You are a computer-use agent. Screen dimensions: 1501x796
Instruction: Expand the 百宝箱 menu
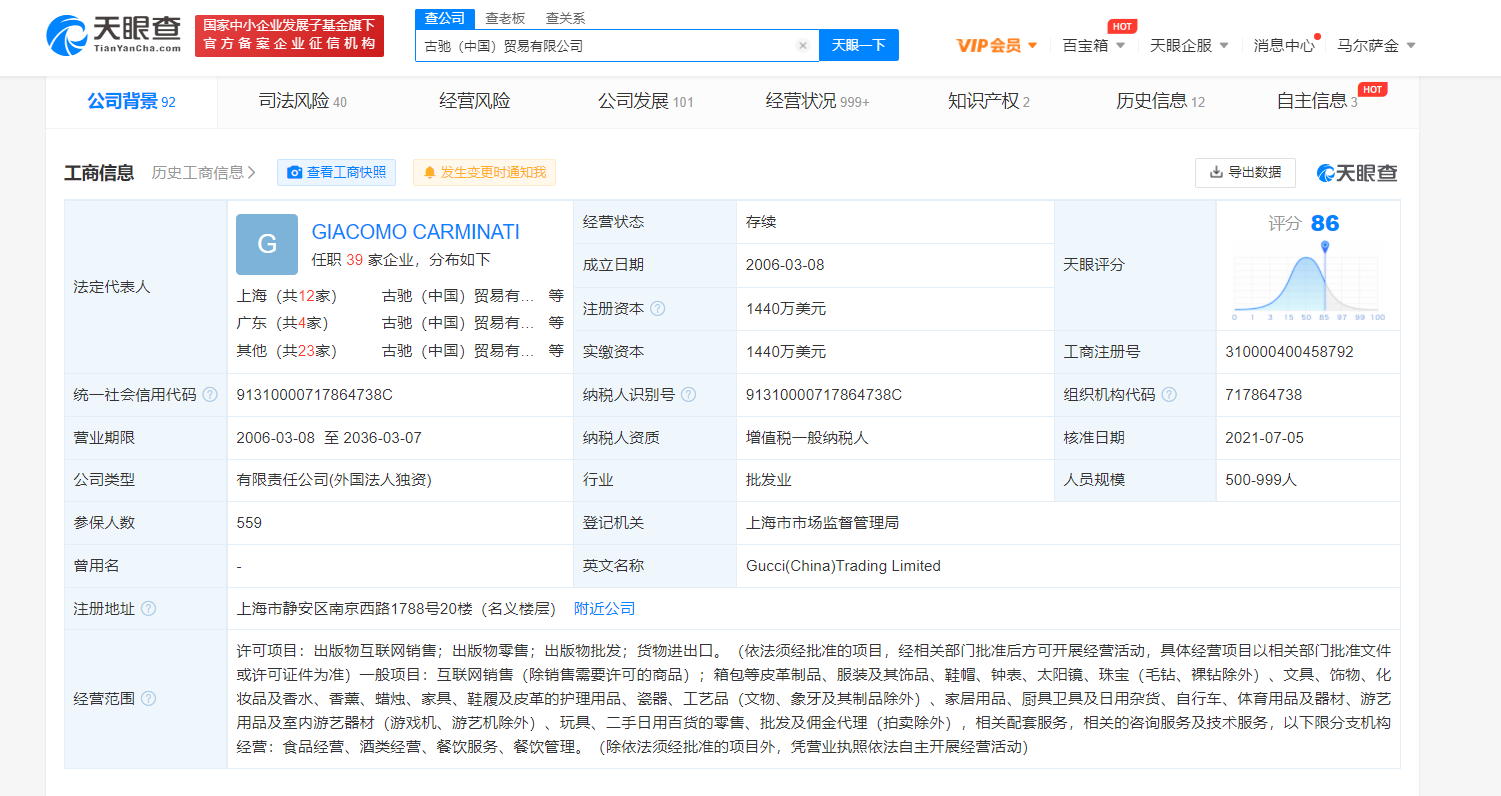click(1093, 45)
